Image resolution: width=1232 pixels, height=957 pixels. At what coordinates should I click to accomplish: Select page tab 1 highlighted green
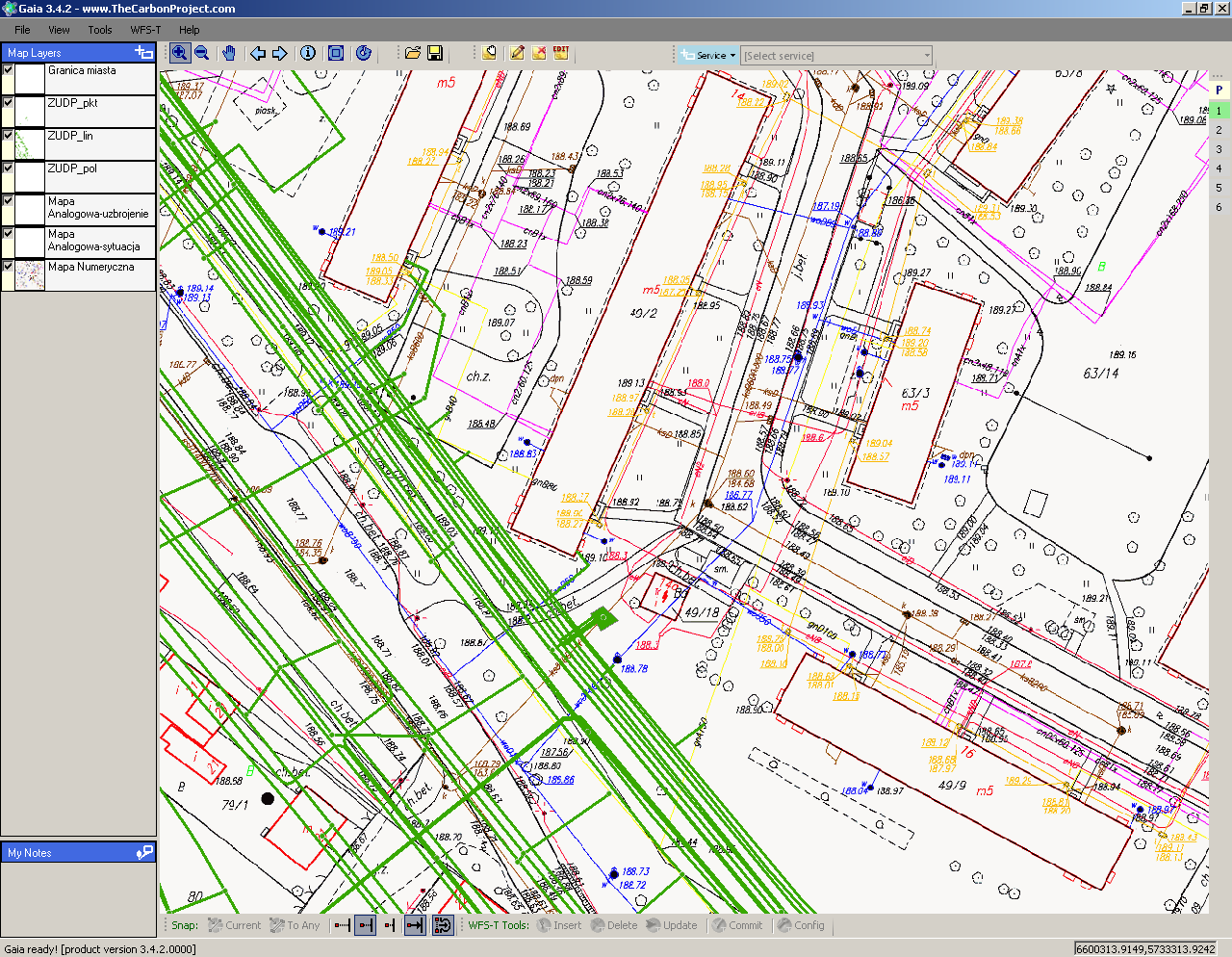pos(1219,111)
